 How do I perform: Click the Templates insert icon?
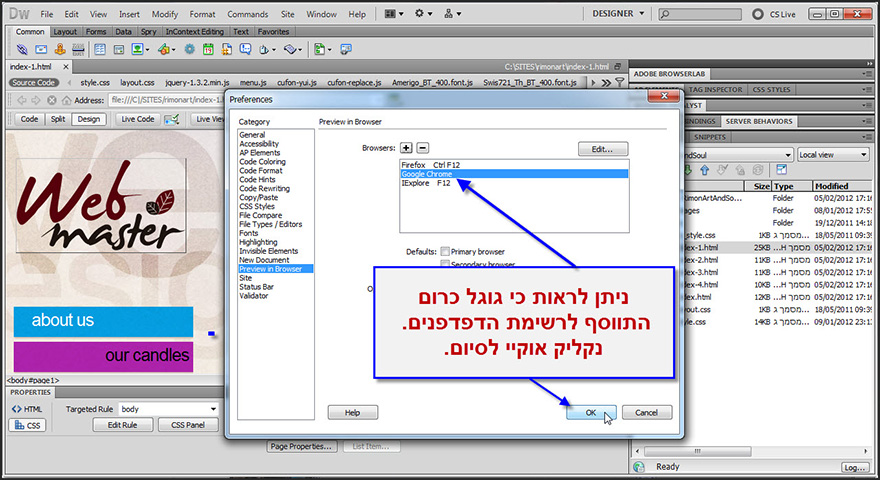coord(319,49)
